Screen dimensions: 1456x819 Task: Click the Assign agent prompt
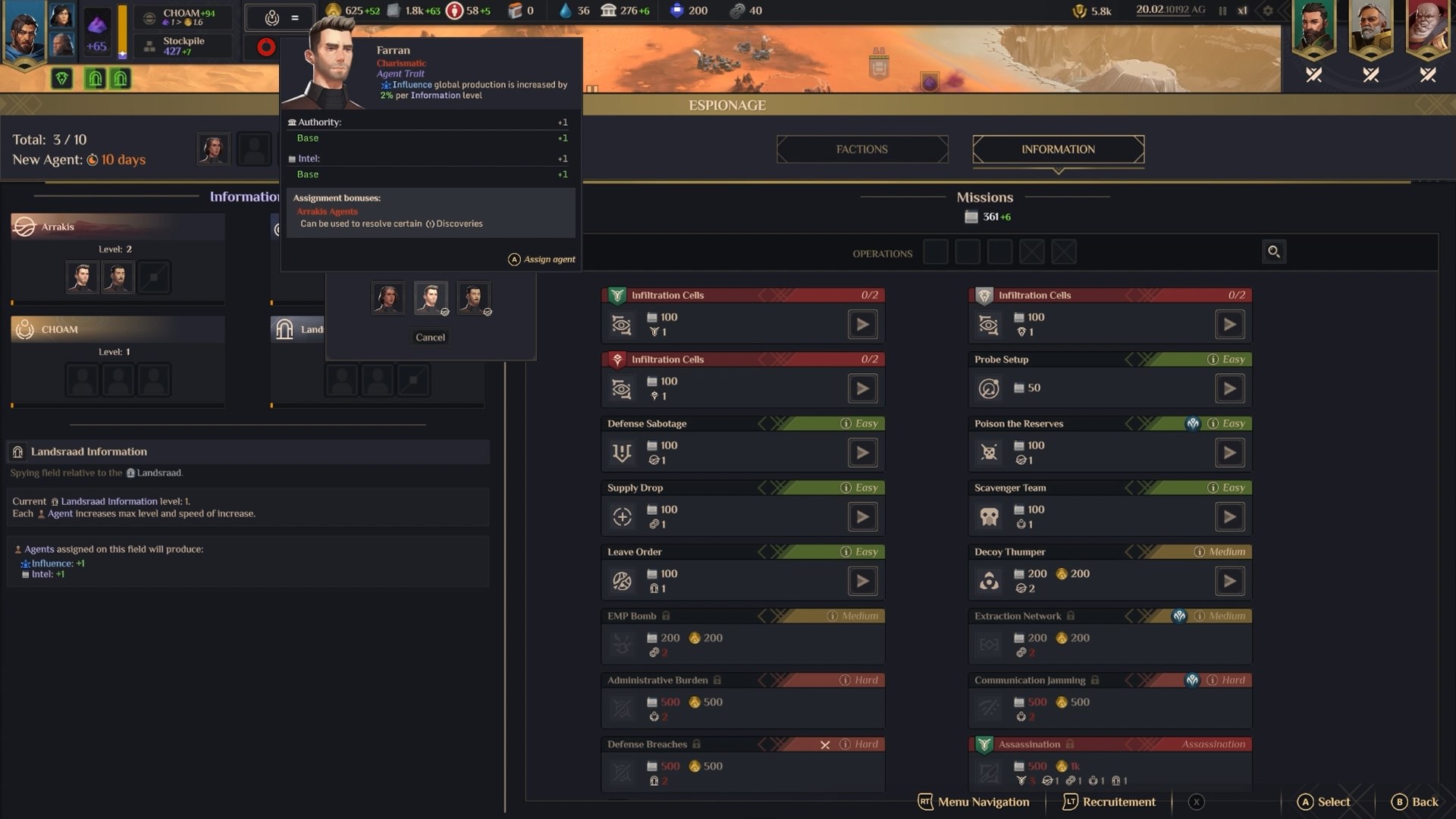coord(541,259)
